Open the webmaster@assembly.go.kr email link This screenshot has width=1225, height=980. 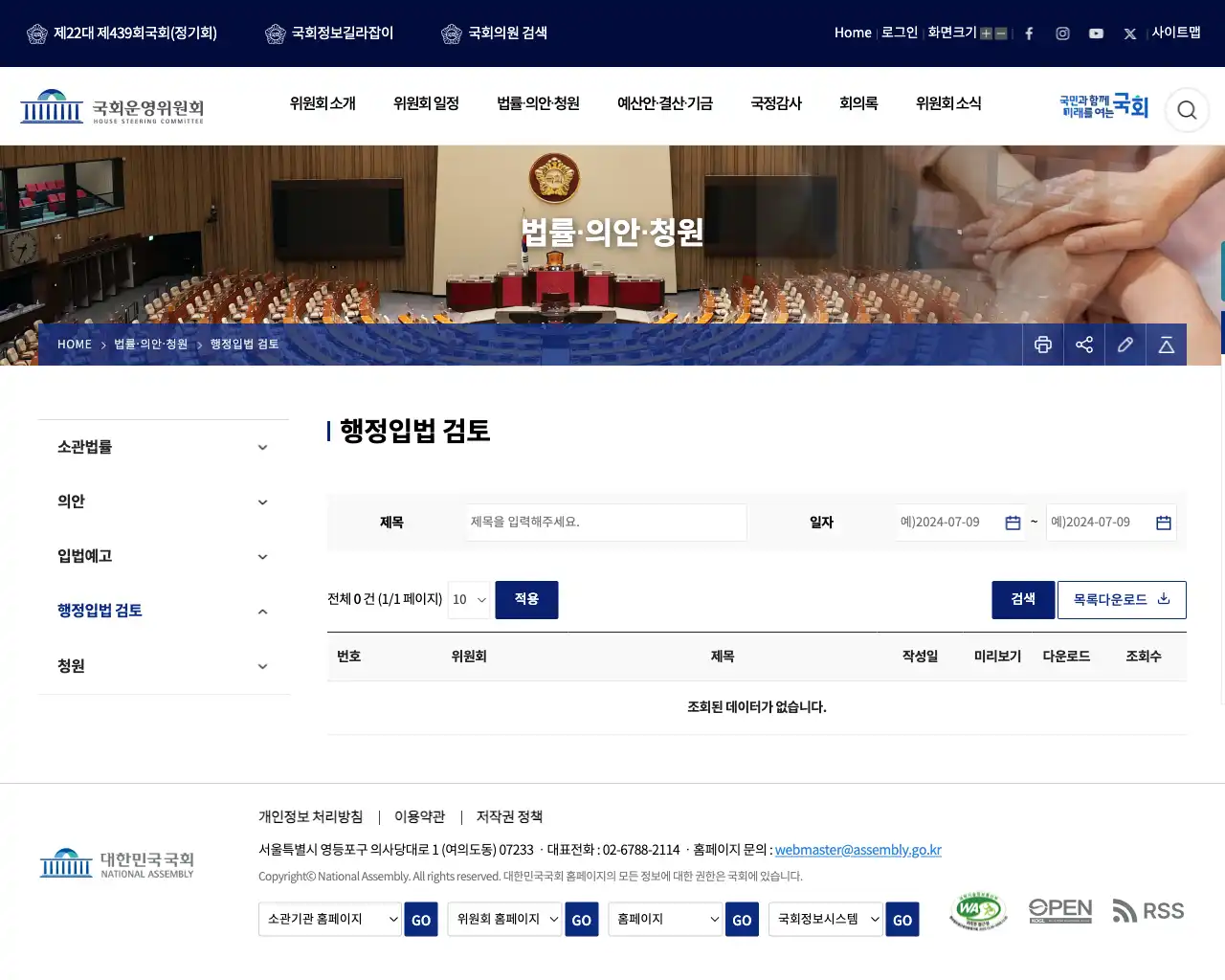[858, 850]
